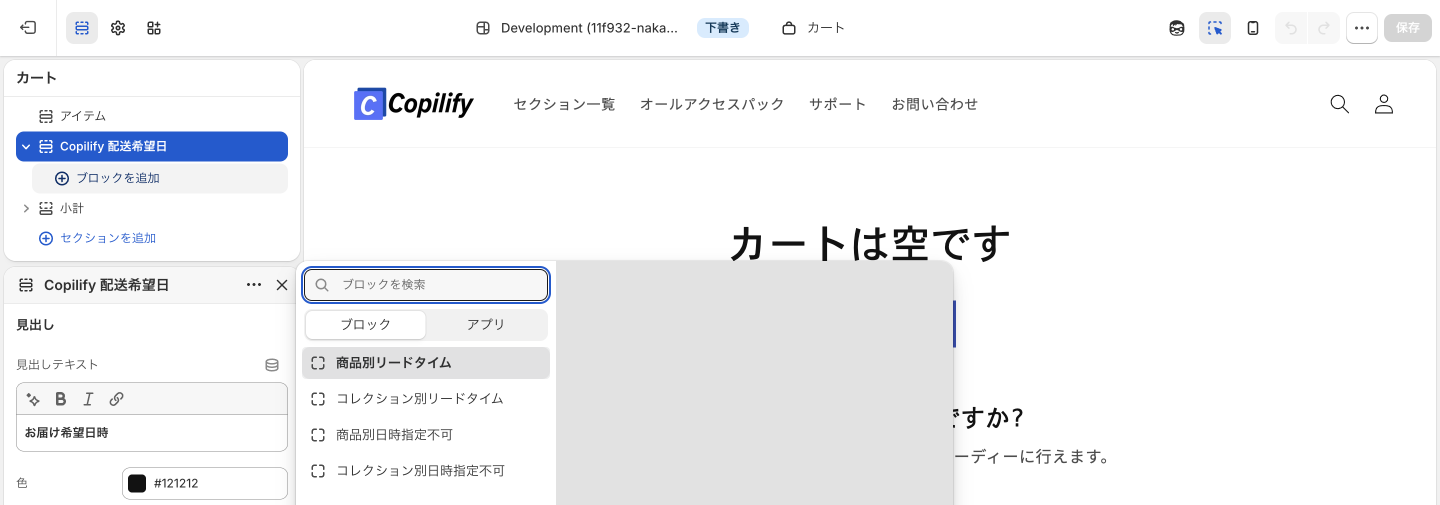Switch to the ブロック tab
1440x505 pixels.
(x=366, y=325)
